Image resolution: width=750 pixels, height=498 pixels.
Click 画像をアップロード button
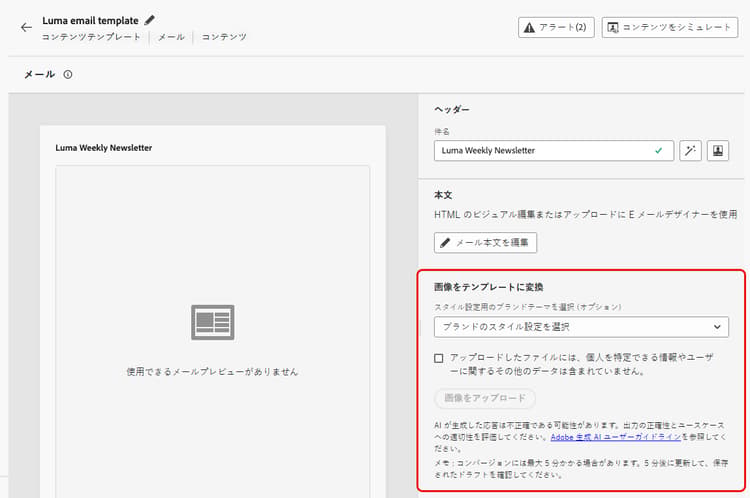click(485, 398)
